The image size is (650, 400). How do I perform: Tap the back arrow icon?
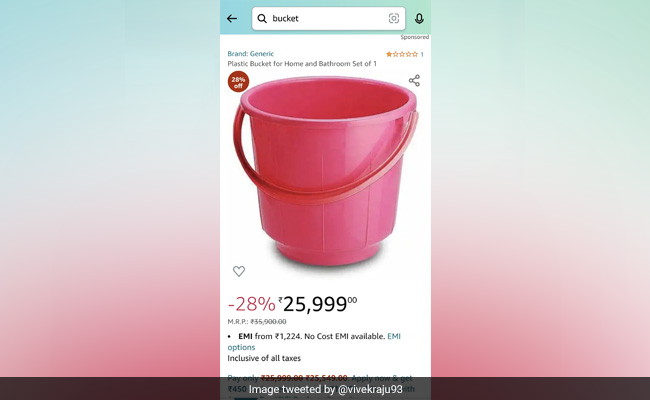click(232, 19)
